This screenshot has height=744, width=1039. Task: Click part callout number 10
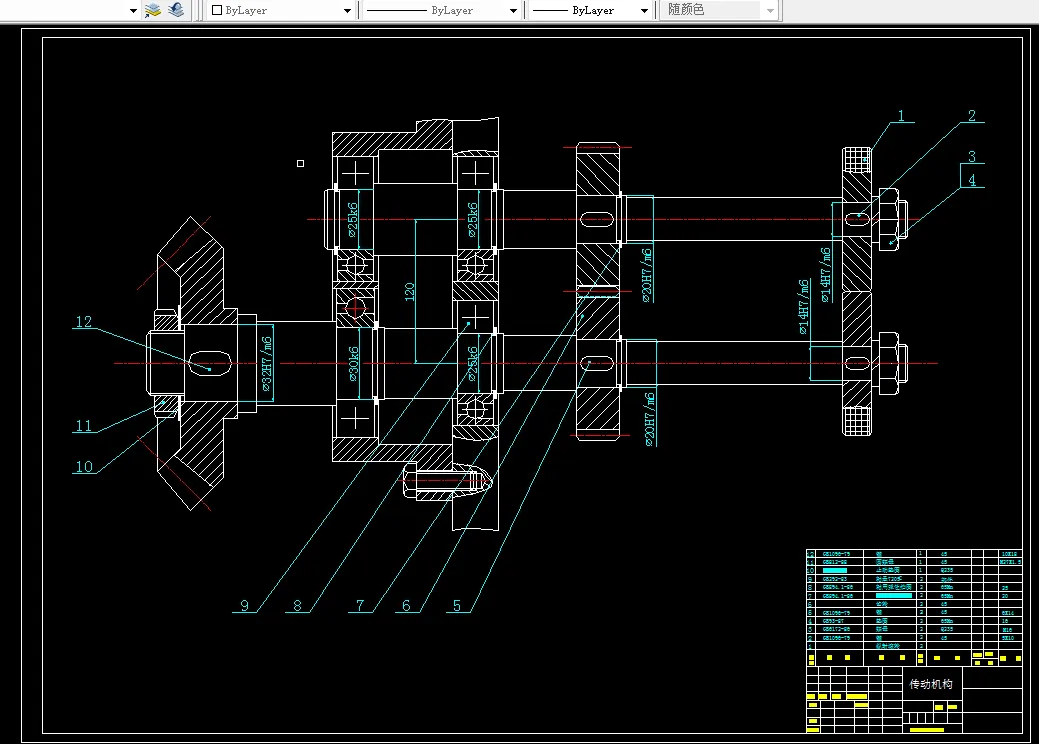click(x=84, y=467)
